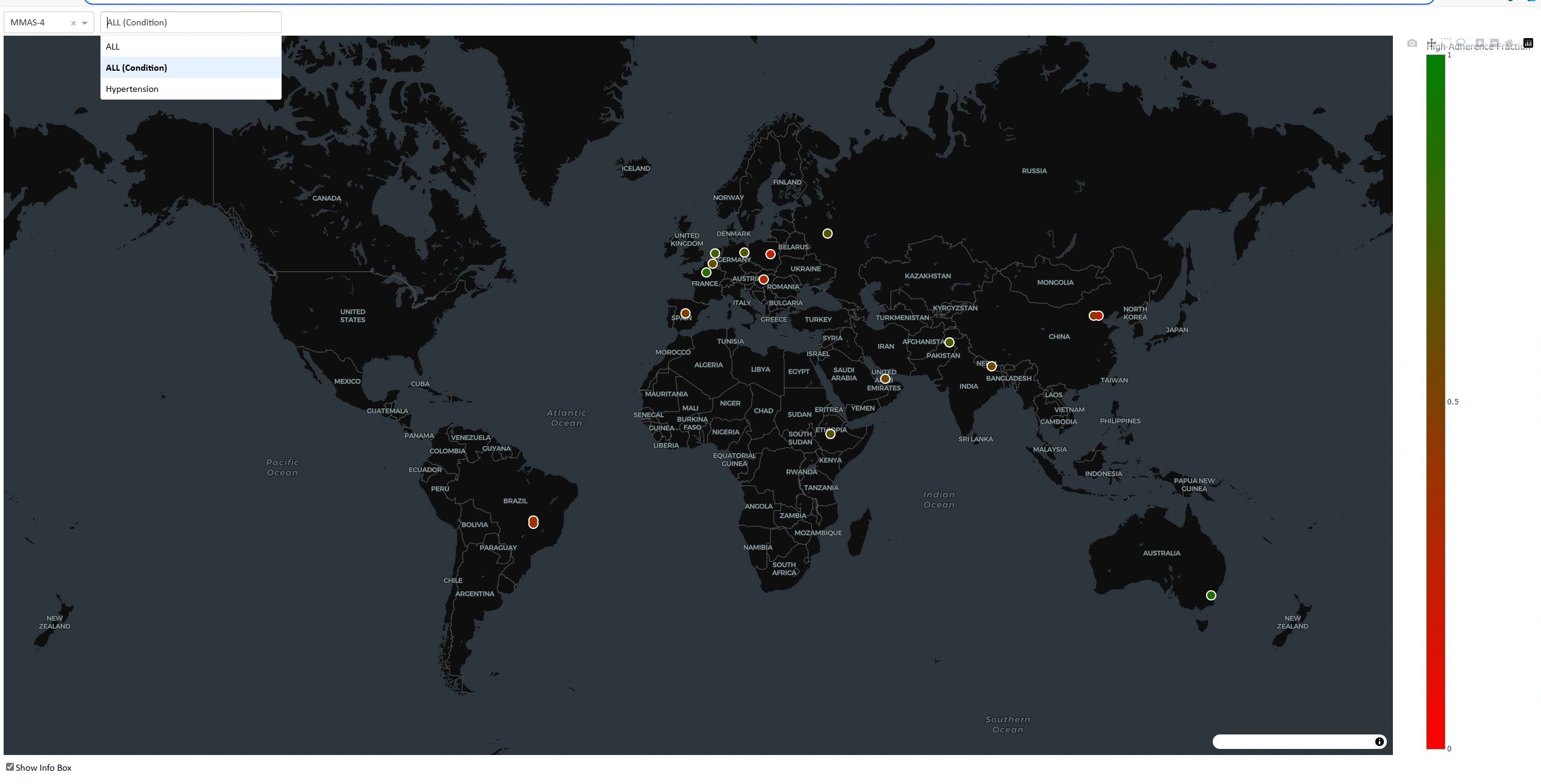Toggle the Show Info Box checkbox
1541x784 pixels.
tap(10, 767)
